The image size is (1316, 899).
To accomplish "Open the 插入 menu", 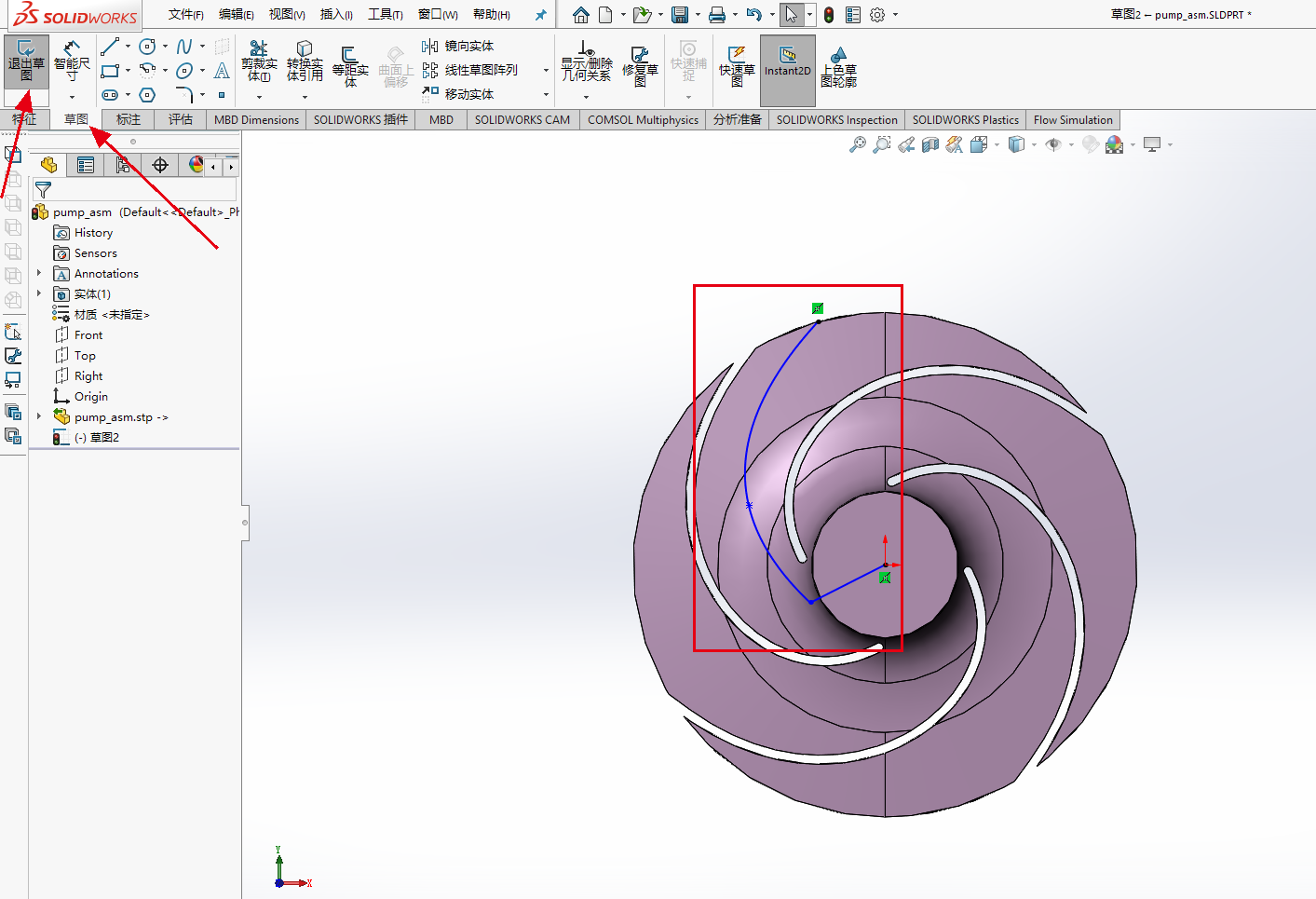I will point(335,14).
